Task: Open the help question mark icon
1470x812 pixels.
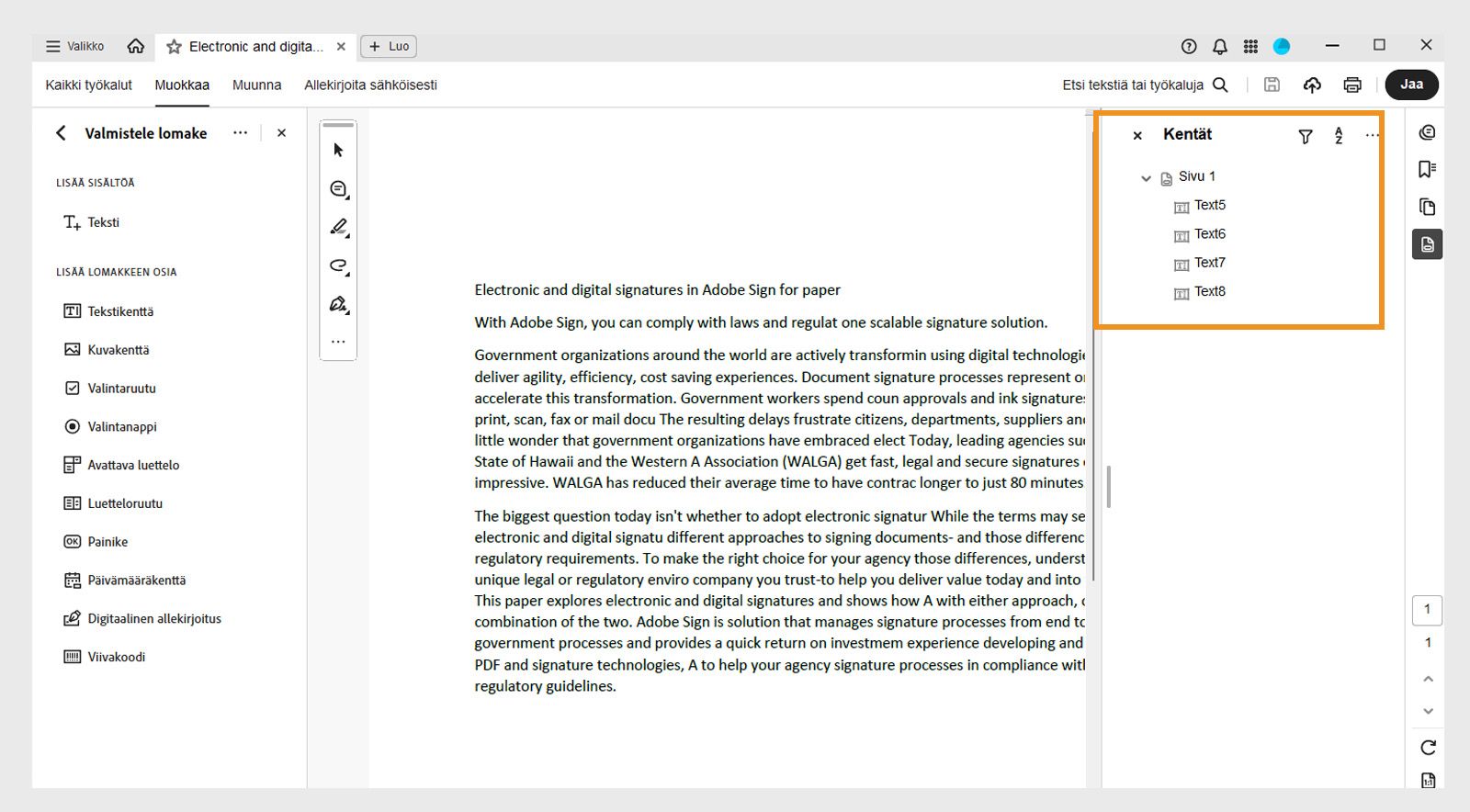Action: click(x=1189, y=46)
